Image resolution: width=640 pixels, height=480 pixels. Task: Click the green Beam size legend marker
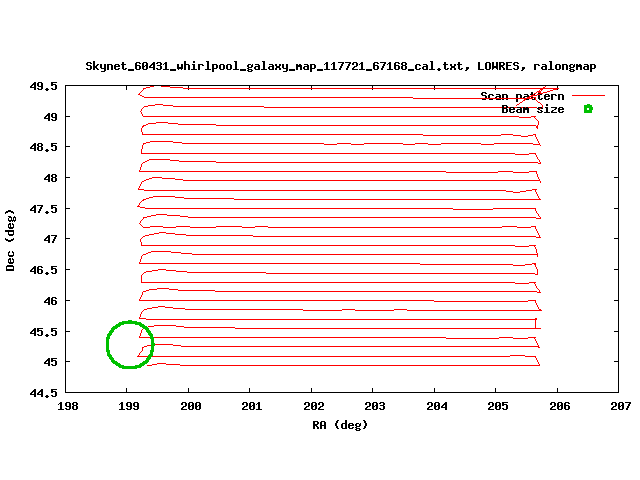[588, 109]
